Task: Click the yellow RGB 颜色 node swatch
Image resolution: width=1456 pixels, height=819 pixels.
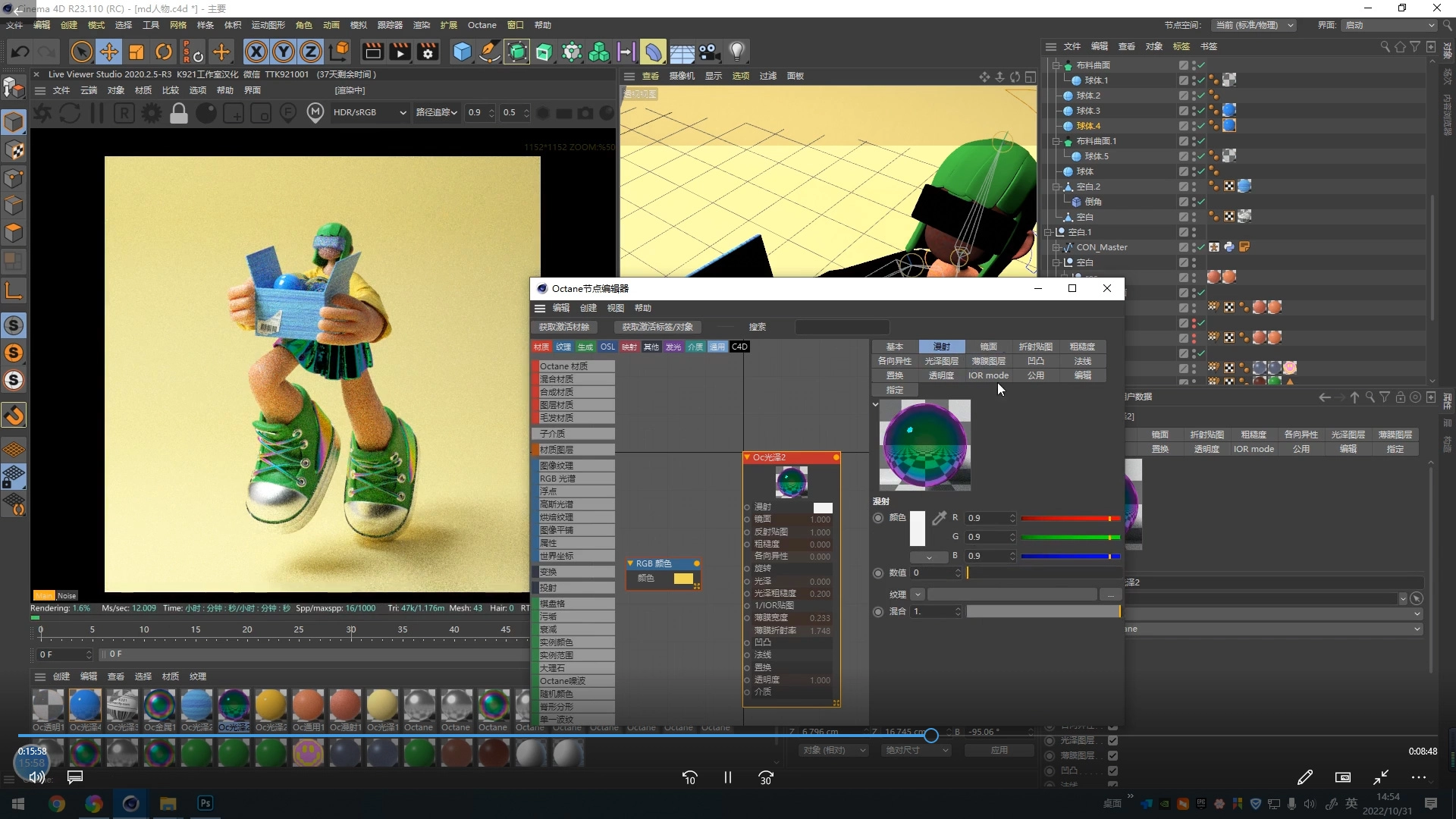Action: tap(683, 579)
